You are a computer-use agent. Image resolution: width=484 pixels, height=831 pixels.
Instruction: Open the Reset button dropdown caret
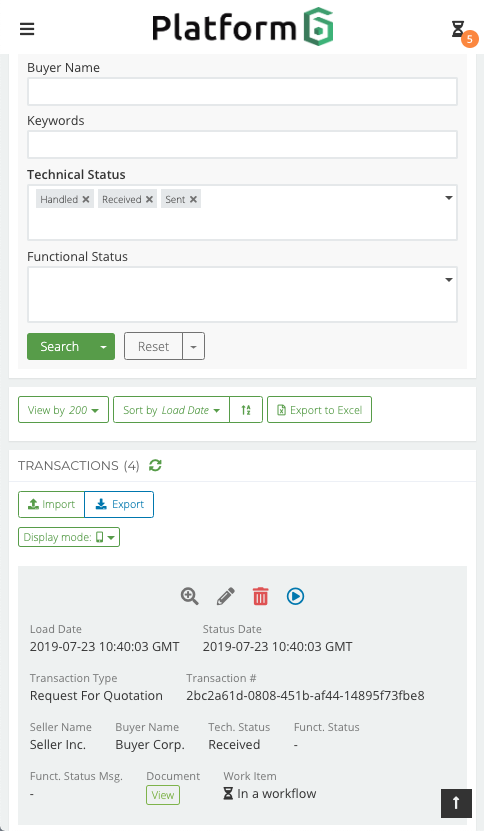tap(193, 347)
